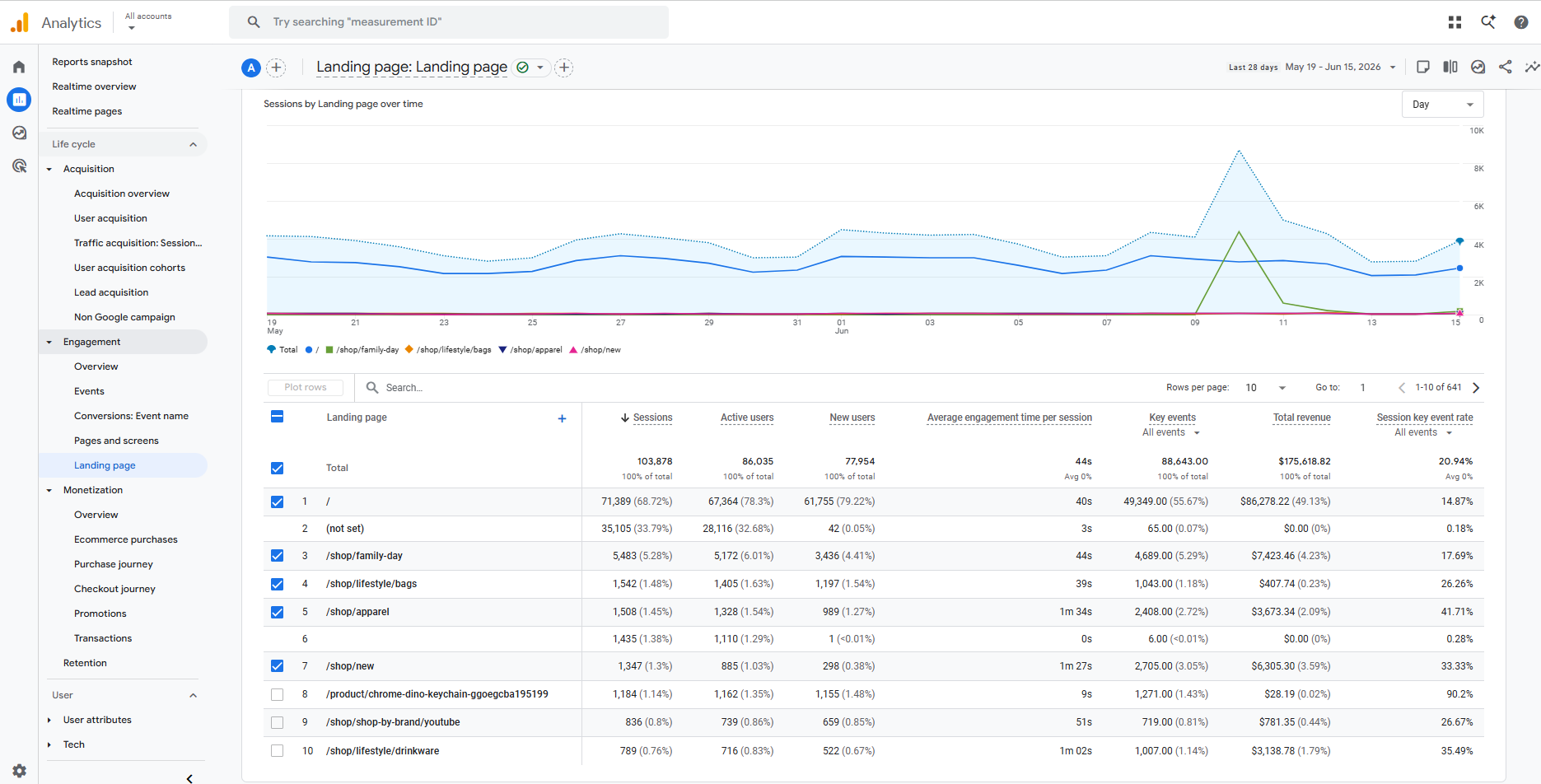Uncheck the /shop/lifestyle/bags row checkbox
The width and height of the screenshot is (1541, 784).
coord(278,584)
